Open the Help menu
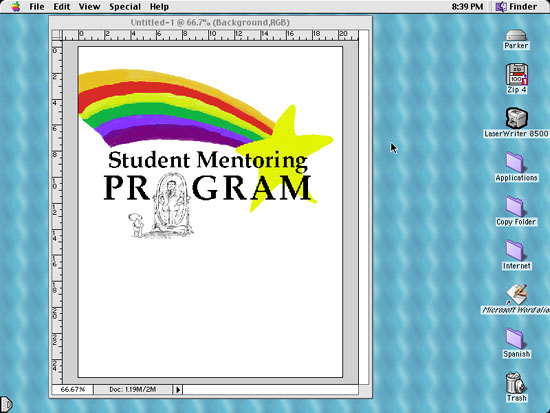The width and height of the screenshot is (550, 413). coord(159,7)
